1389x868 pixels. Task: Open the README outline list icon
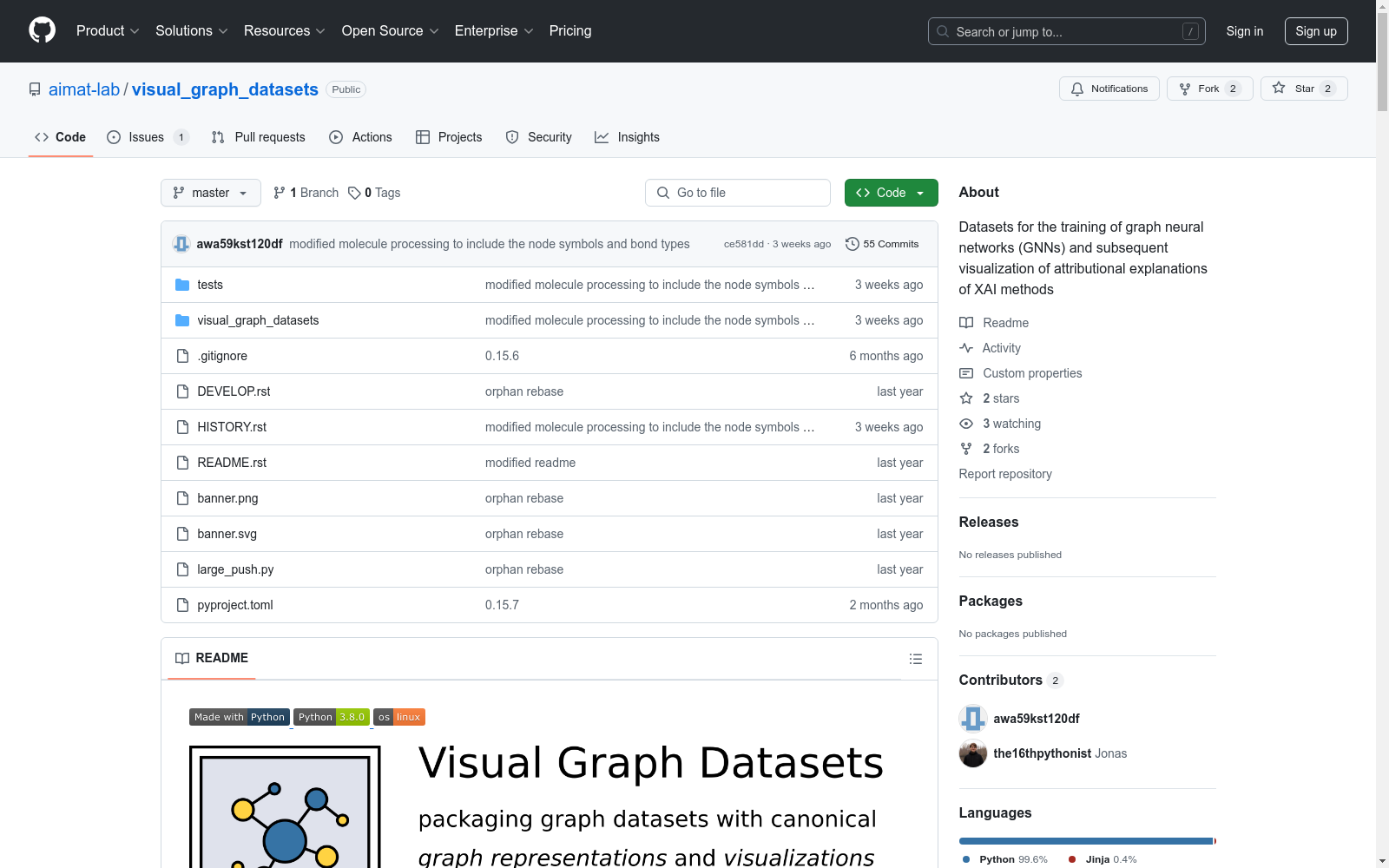click(915, 659)
